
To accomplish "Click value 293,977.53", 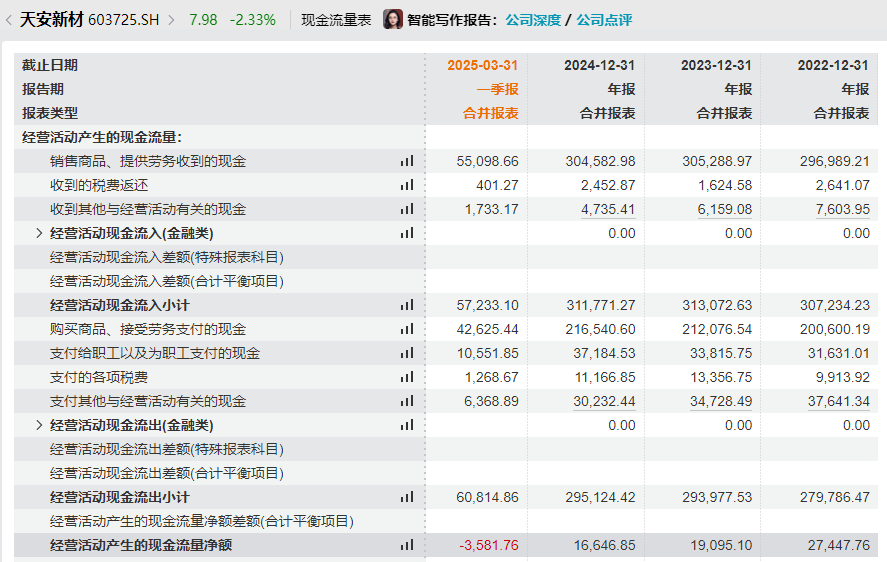I will (x=717, y=497).
